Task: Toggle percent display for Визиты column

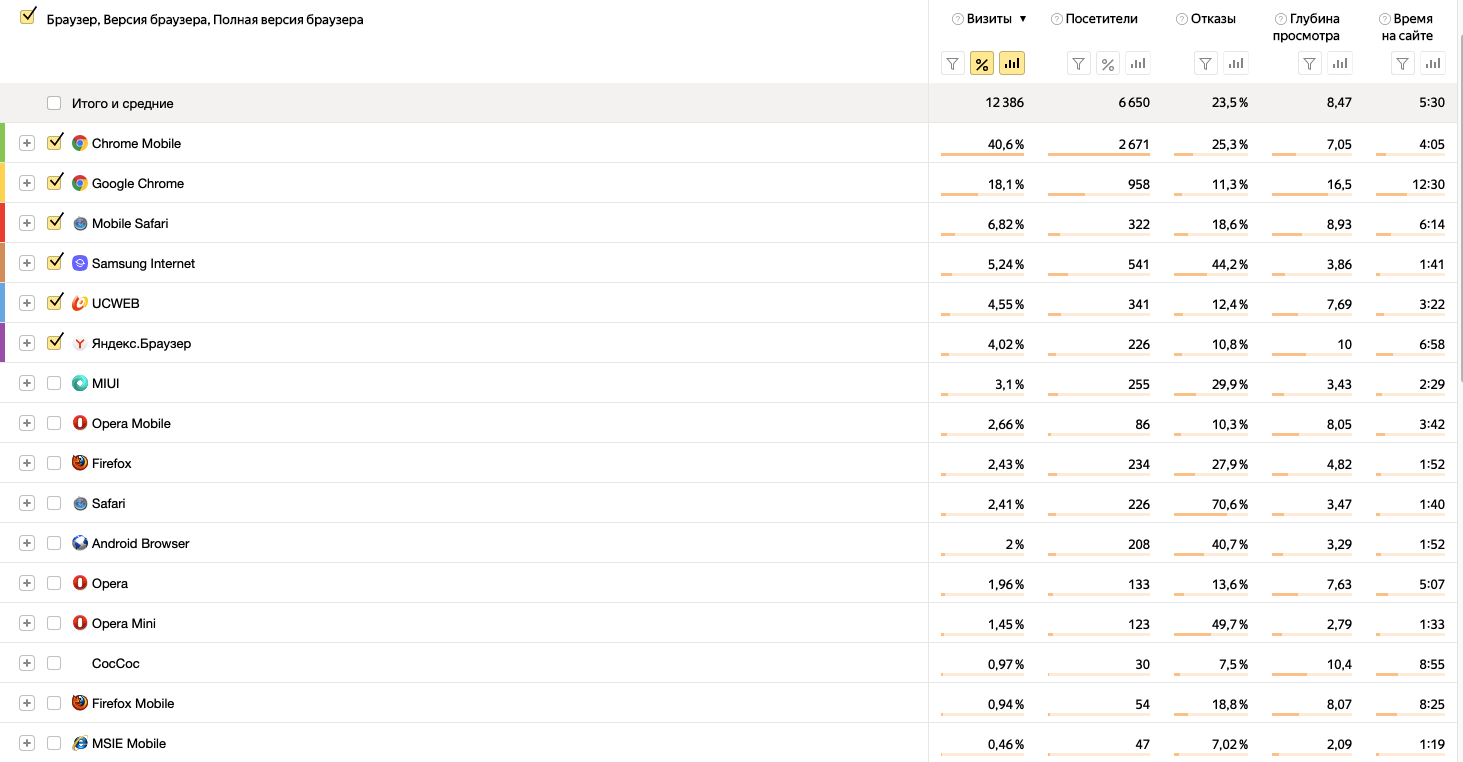Action: pyautogui.click(x=982, y=64)
